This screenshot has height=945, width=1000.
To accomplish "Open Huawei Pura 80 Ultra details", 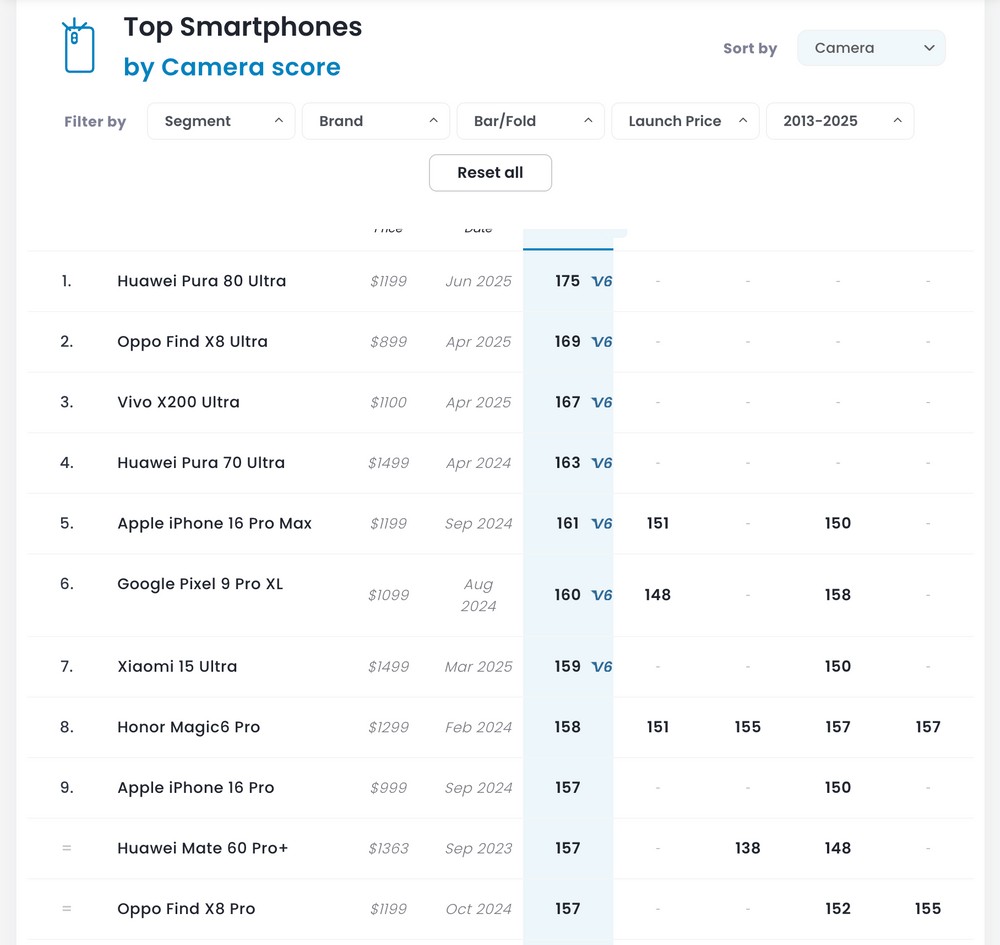I will pos(202,281).
